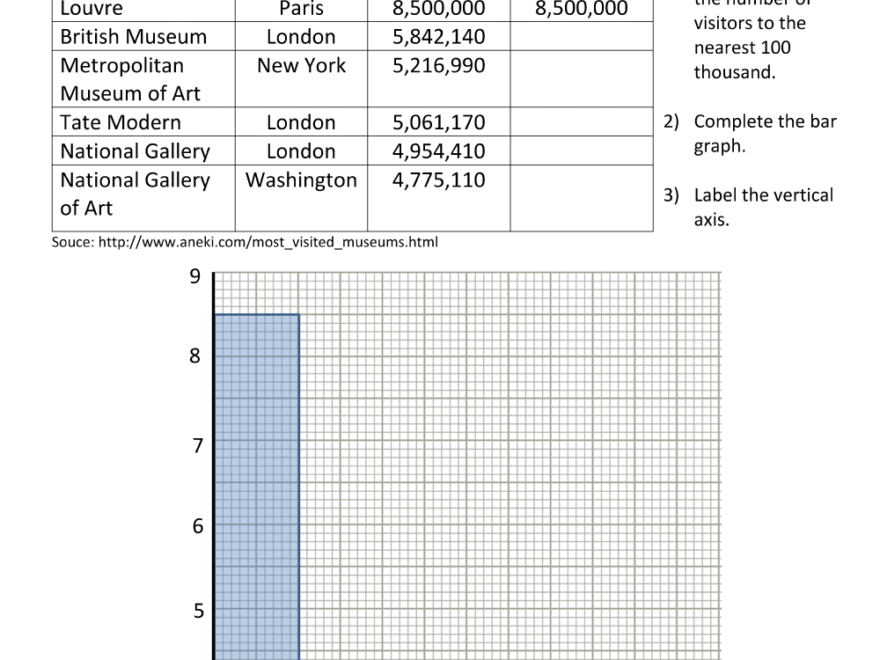The width and height of the screenshot is (880, 660).
Task: Click the aneki.com source URL text
Action: click(268, 242)
